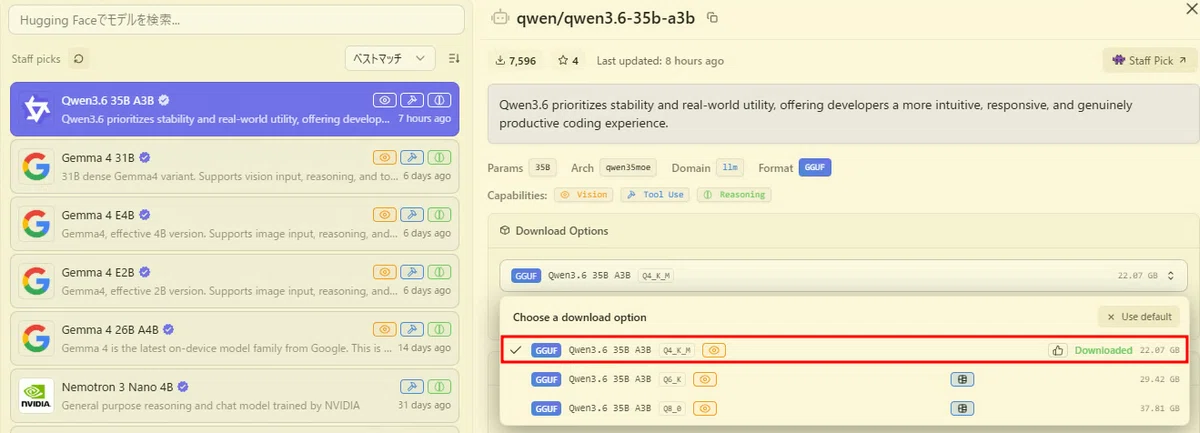This screenshot has height=433, width=1200.
Task: Click the tool-use badge on Gemma 4 26B A4B
Action: point(412,328)
